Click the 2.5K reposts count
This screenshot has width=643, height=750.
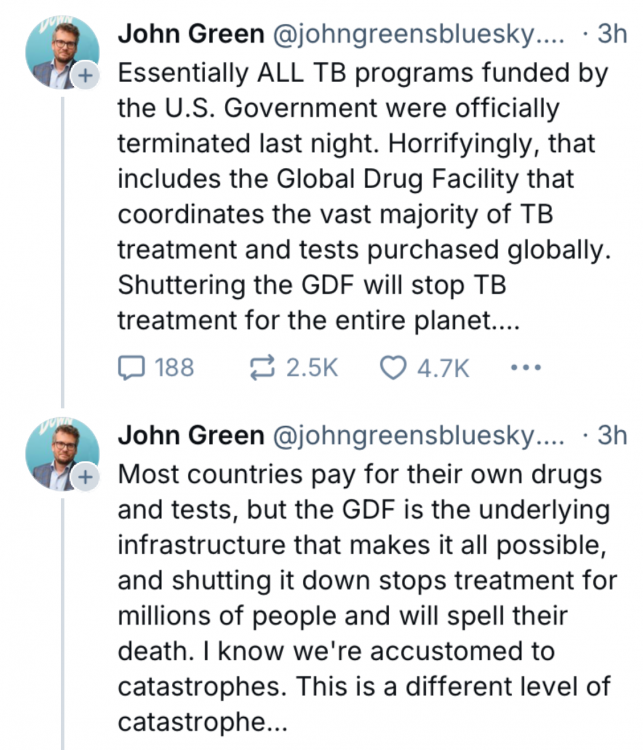tap(312, 368)
